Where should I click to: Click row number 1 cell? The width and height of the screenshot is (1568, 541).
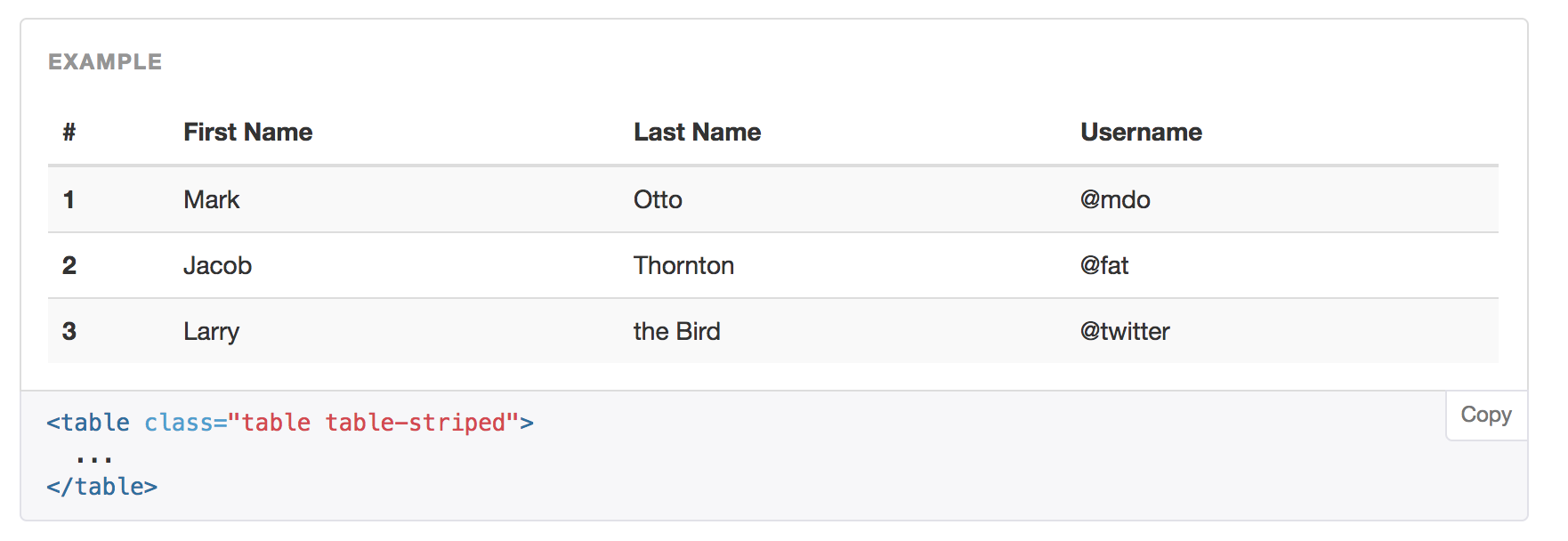tap(69, 199)
